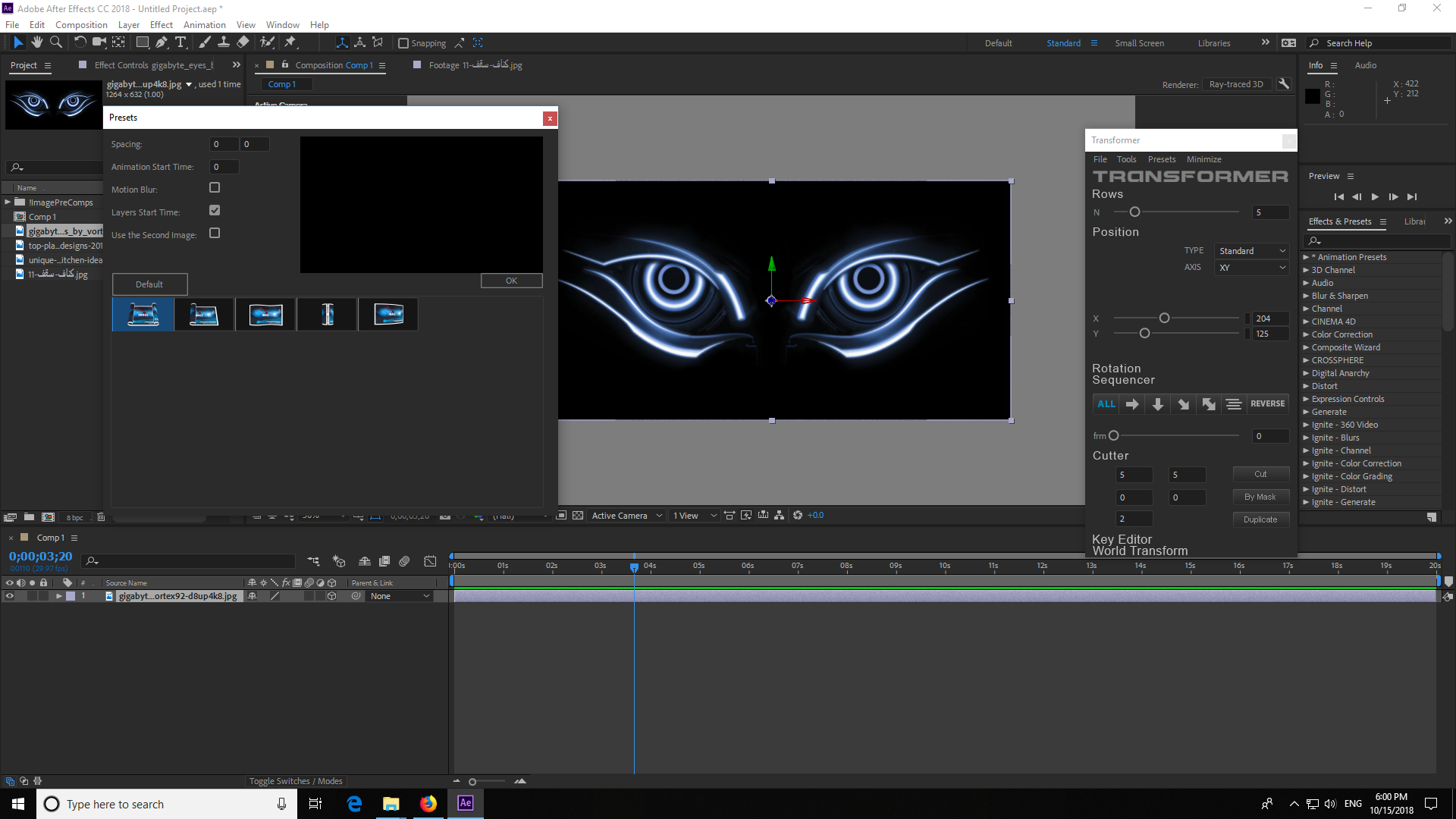Select the Eraser tool

243,42
